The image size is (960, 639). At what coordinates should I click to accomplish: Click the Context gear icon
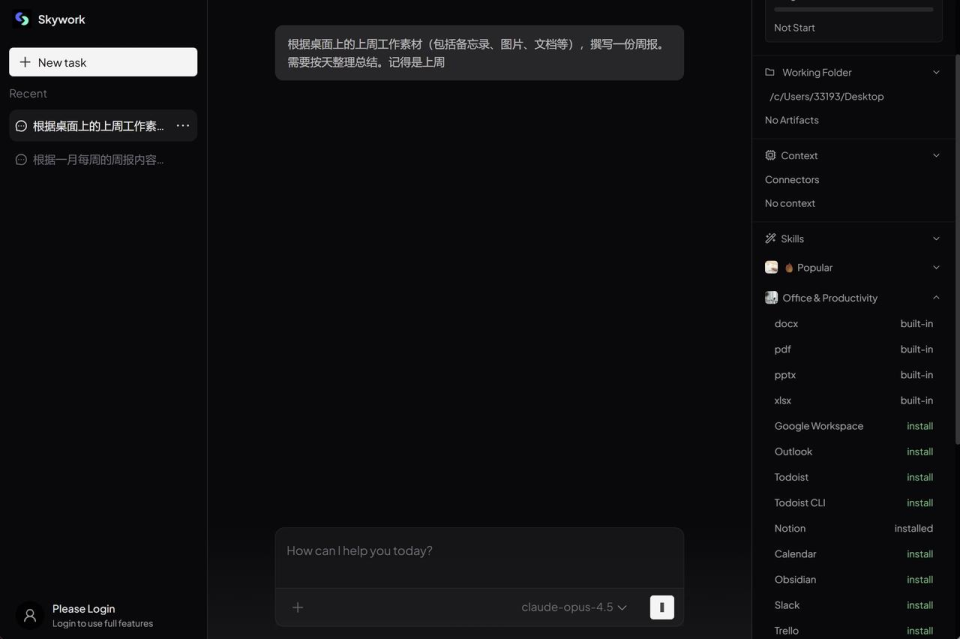(769, 155)
